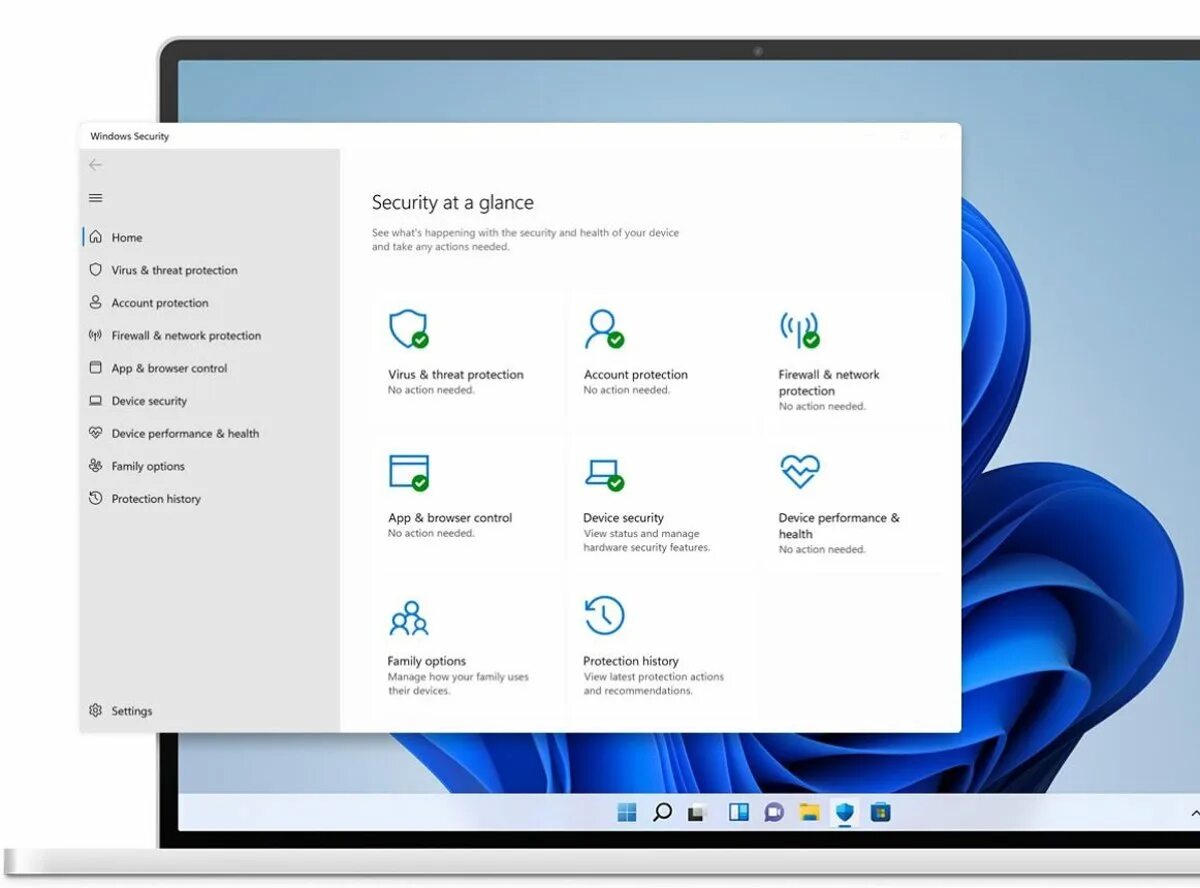Open taskbar Search

point(662,812)
